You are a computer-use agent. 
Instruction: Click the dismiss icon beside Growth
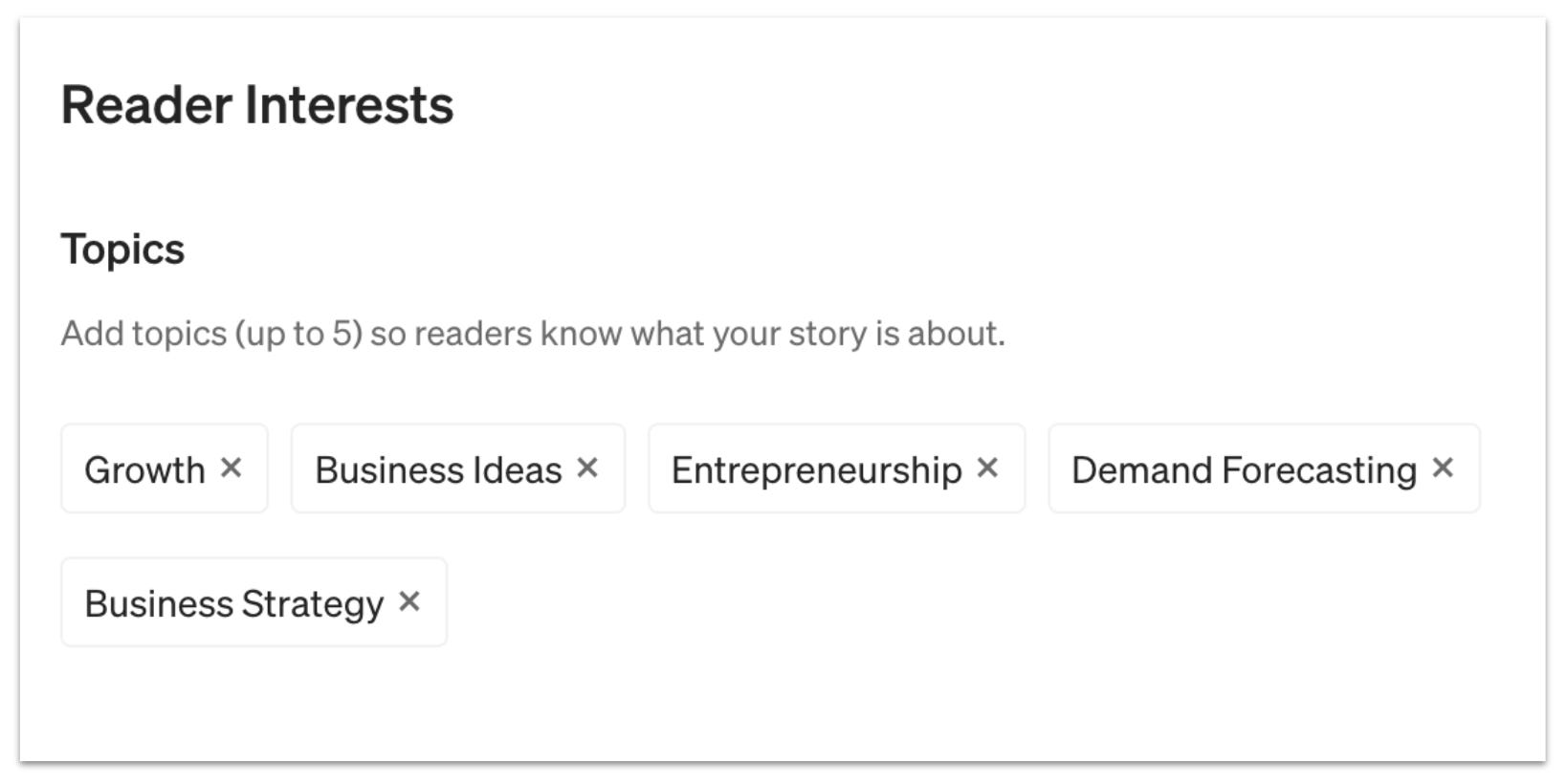click(232, 468)
